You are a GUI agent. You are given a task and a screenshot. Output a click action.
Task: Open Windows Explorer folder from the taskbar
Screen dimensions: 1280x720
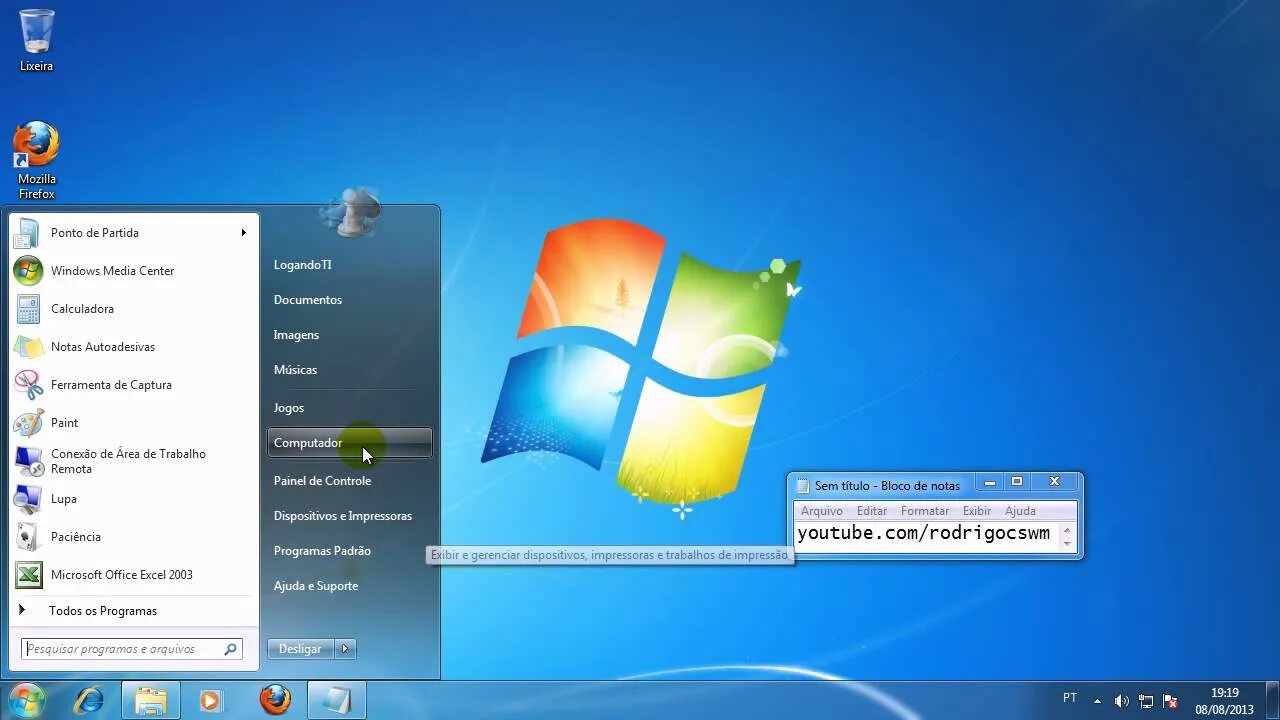151,700
